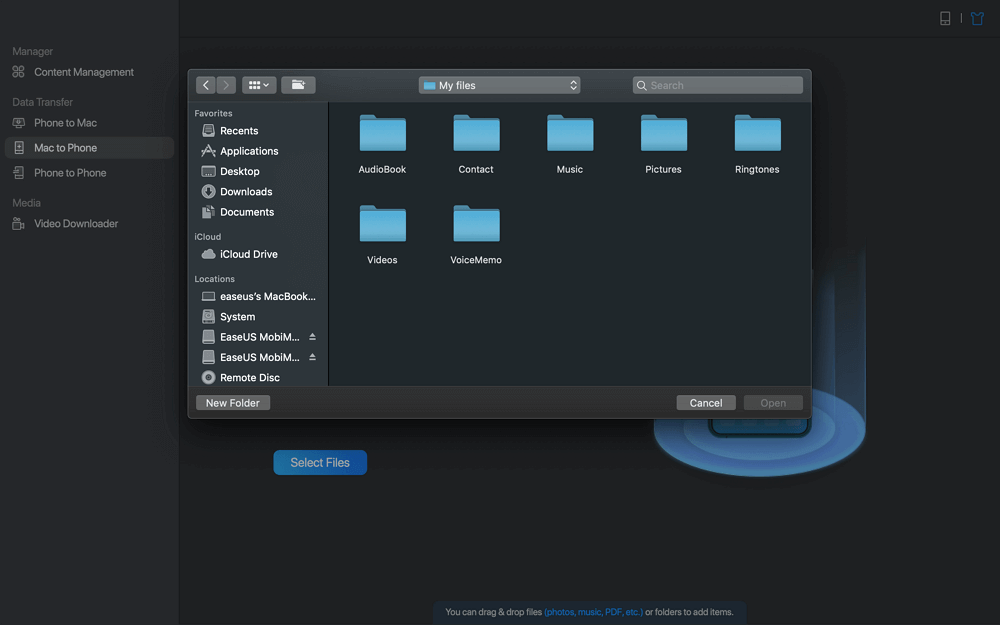Click the shirt icon in top right
Screen dimensions: 1000x625
(x=977, y=18)
